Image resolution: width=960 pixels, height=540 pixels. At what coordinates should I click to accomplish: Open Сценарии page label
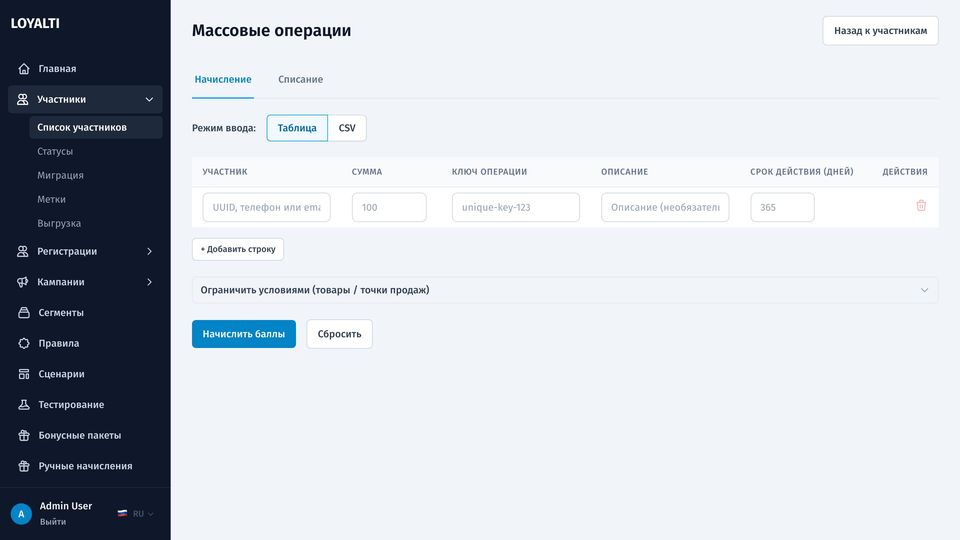tap(62, 373)
